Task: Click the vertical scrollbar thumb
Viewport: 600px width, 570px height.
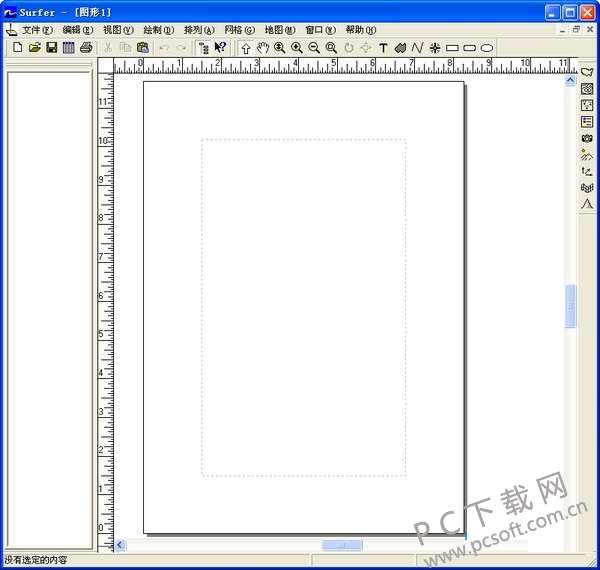Action: pos(571,306)
